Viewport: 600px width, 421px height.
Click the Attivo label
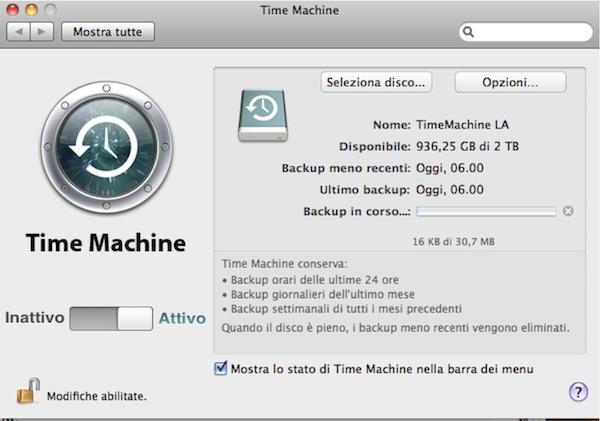click(182, 318)
